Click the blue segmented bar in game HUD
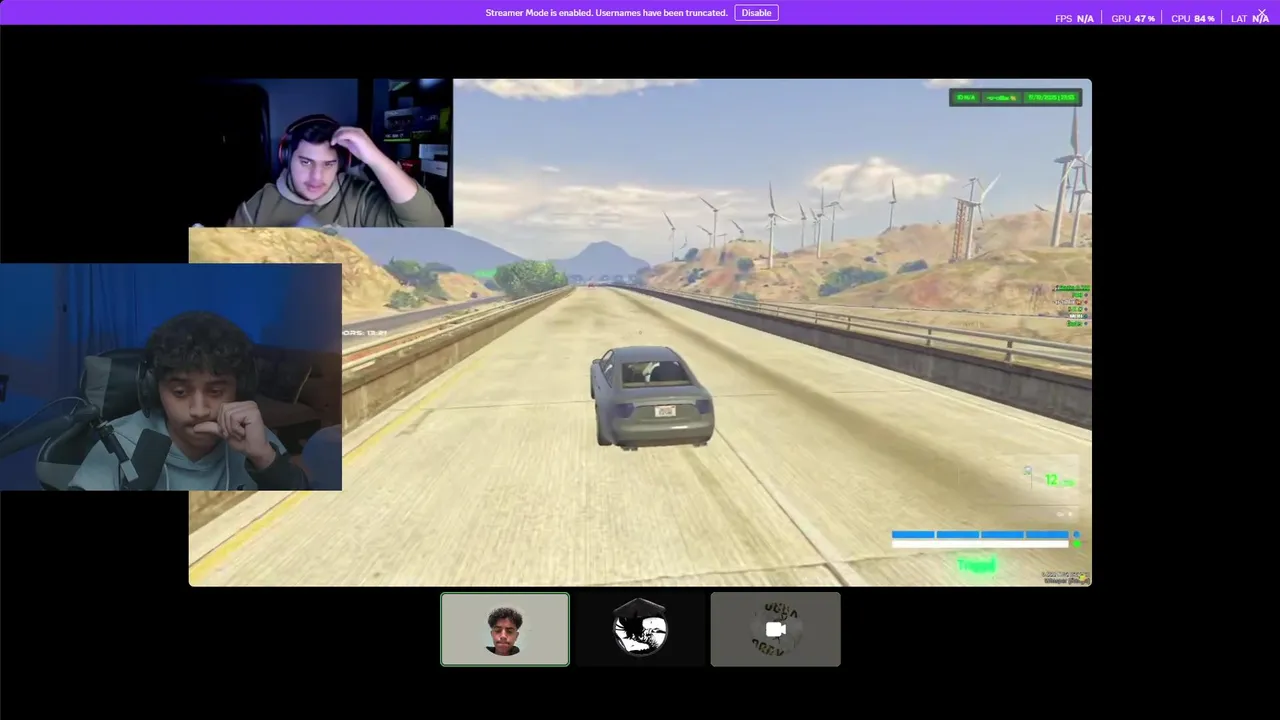 pos(980,535)
